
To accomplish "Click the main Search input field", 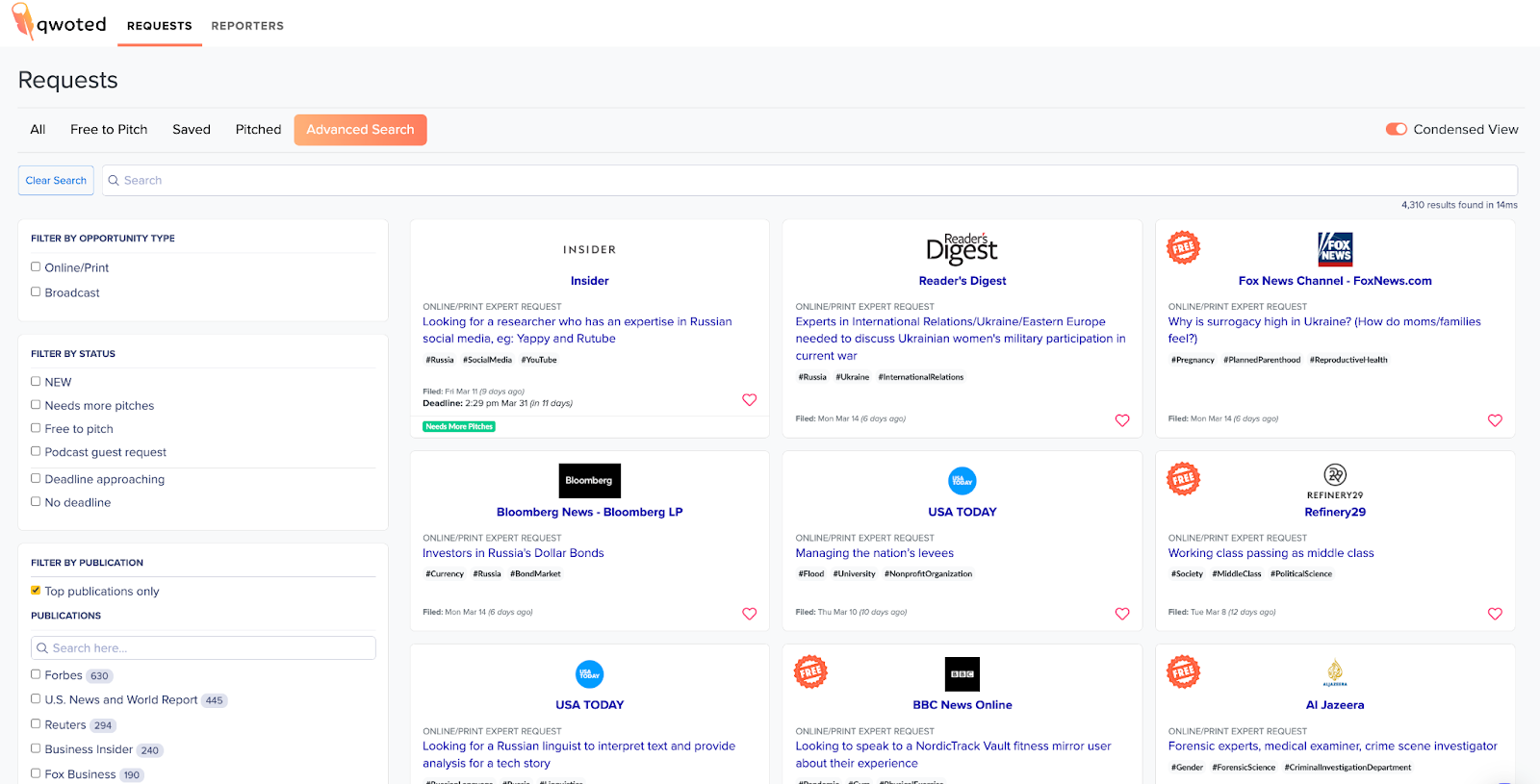I will tap(809, 181).
